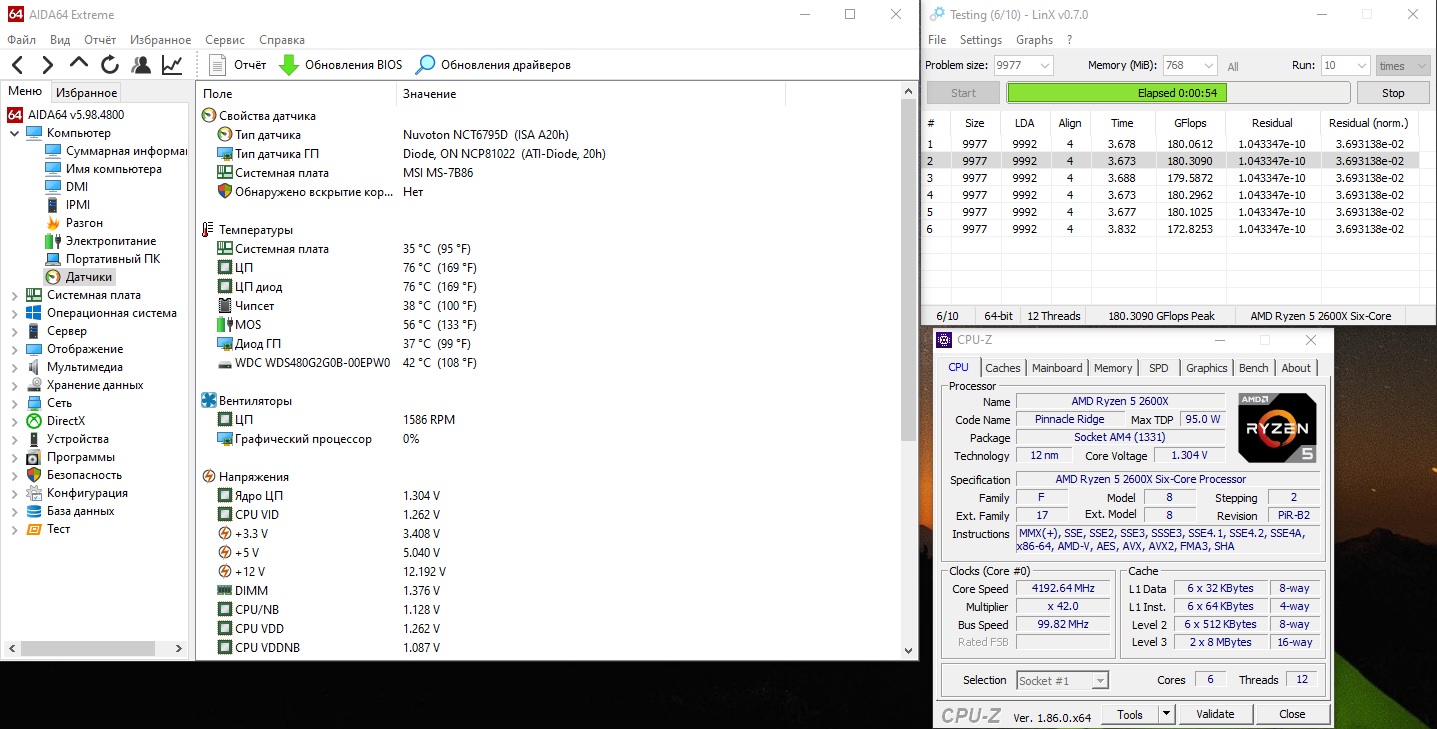Go back with AIDA64 back arrow
This screenshot has width=1437, height=729.
17,65
